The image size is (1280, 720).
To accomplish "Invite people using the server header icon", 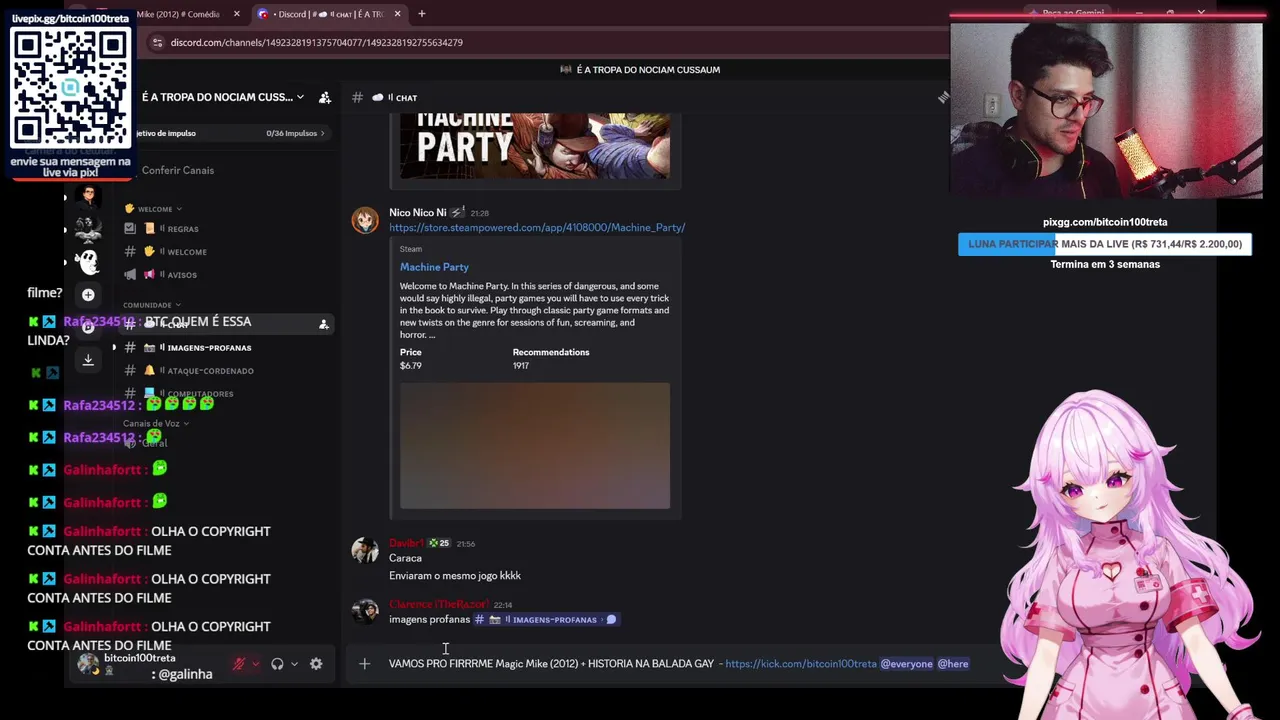I will [x=324, y=97].
